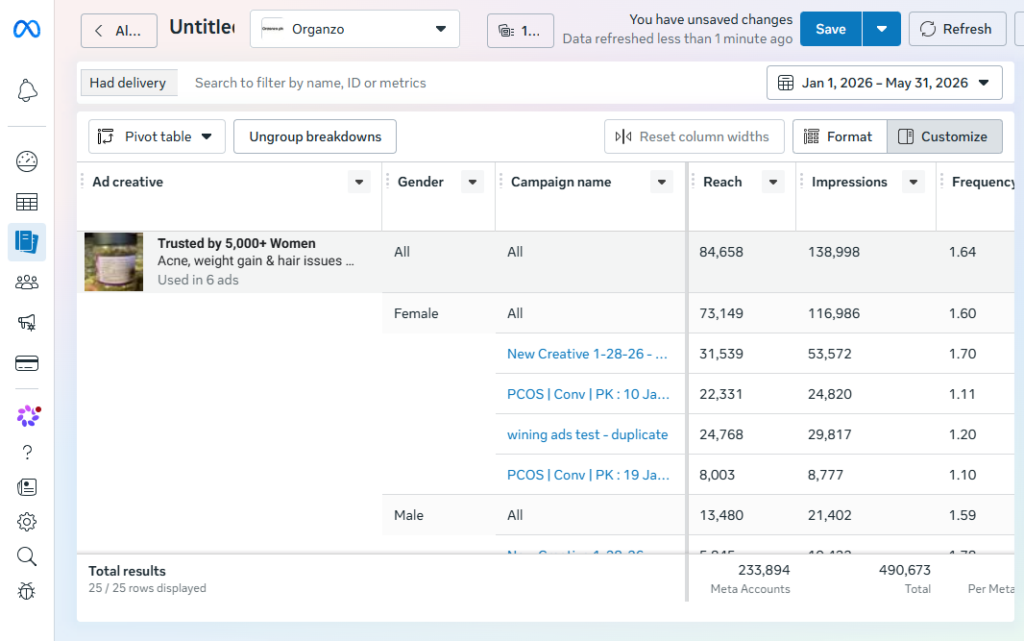Open Account overview gauge icon in sidebar
The image size is (1024, 641).
tap(27, 161)
